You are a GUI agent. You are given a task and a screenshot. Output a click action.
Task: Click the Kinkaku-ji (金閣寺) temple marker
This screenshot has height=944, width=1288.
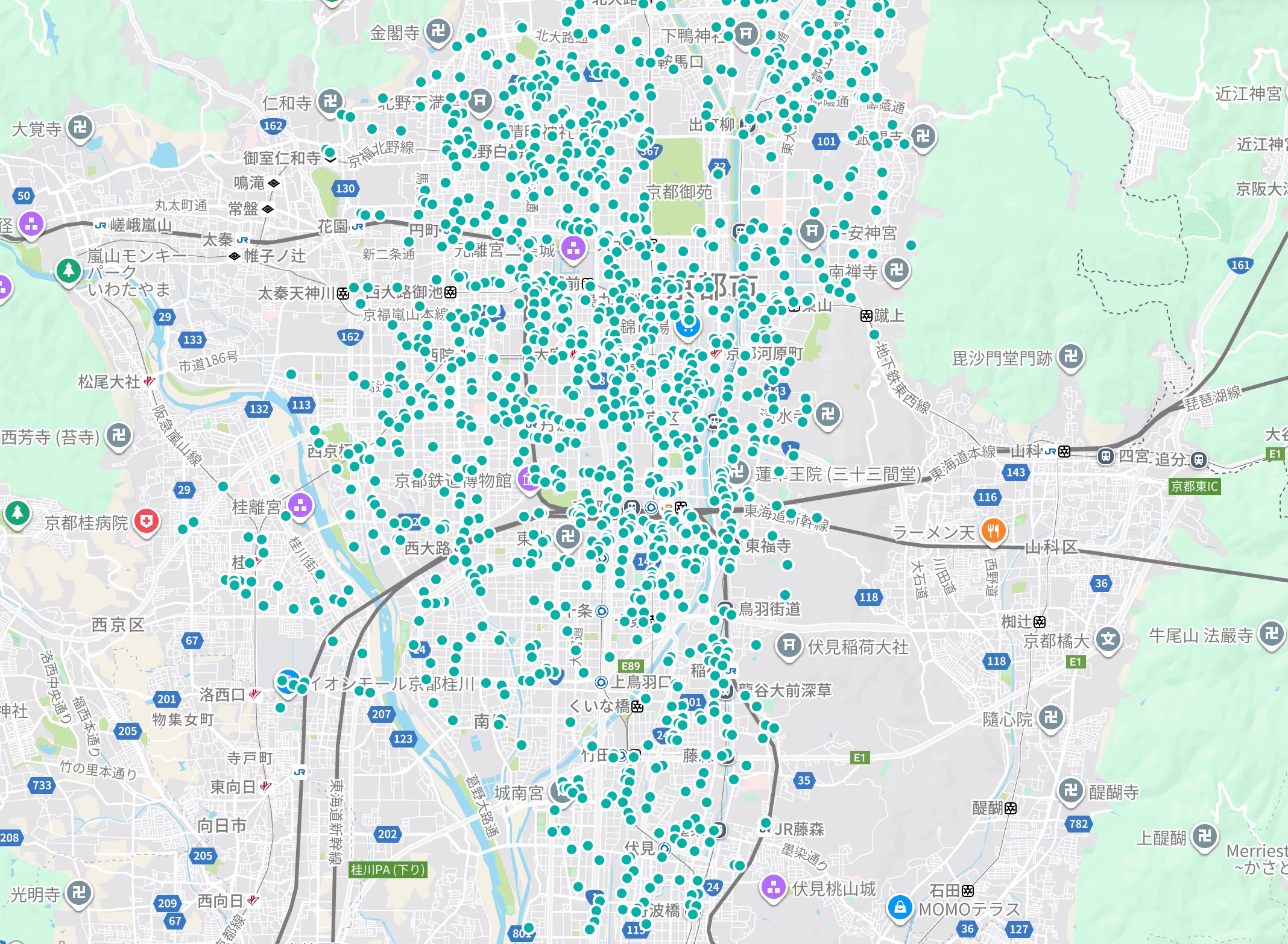[x=438, y=30]
